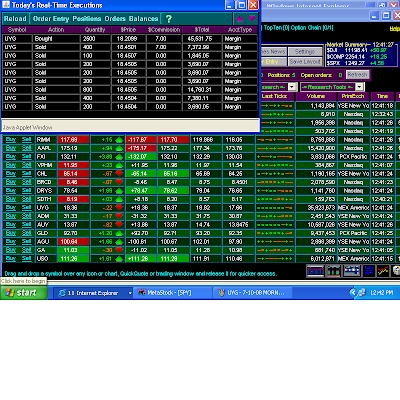Click the help question mark icon in Executions window
This screenshot has width=400, height=400.
click(169, 19)
